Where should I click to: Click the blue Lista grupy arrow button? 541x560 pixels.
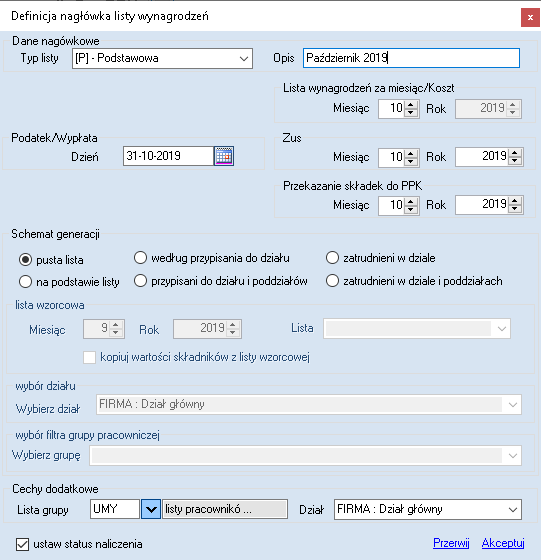[x=151, y=509]
